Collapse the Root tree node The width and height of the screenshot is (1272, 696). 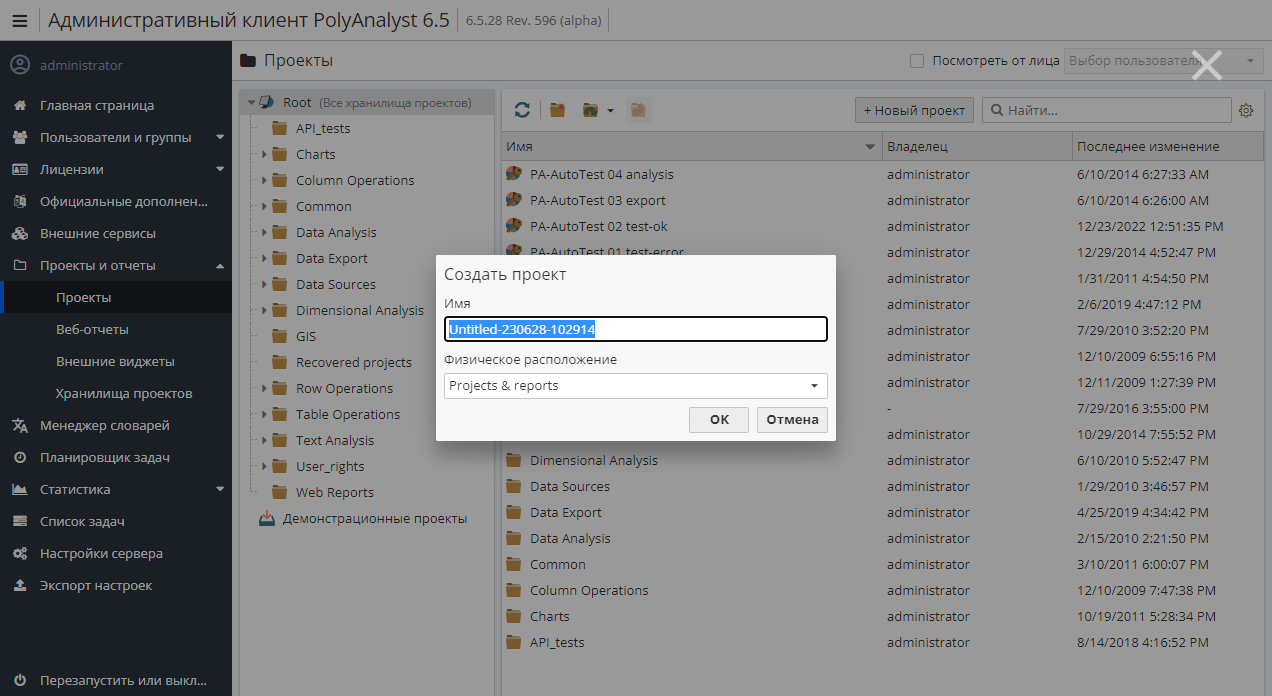click(x=252, y=102)
